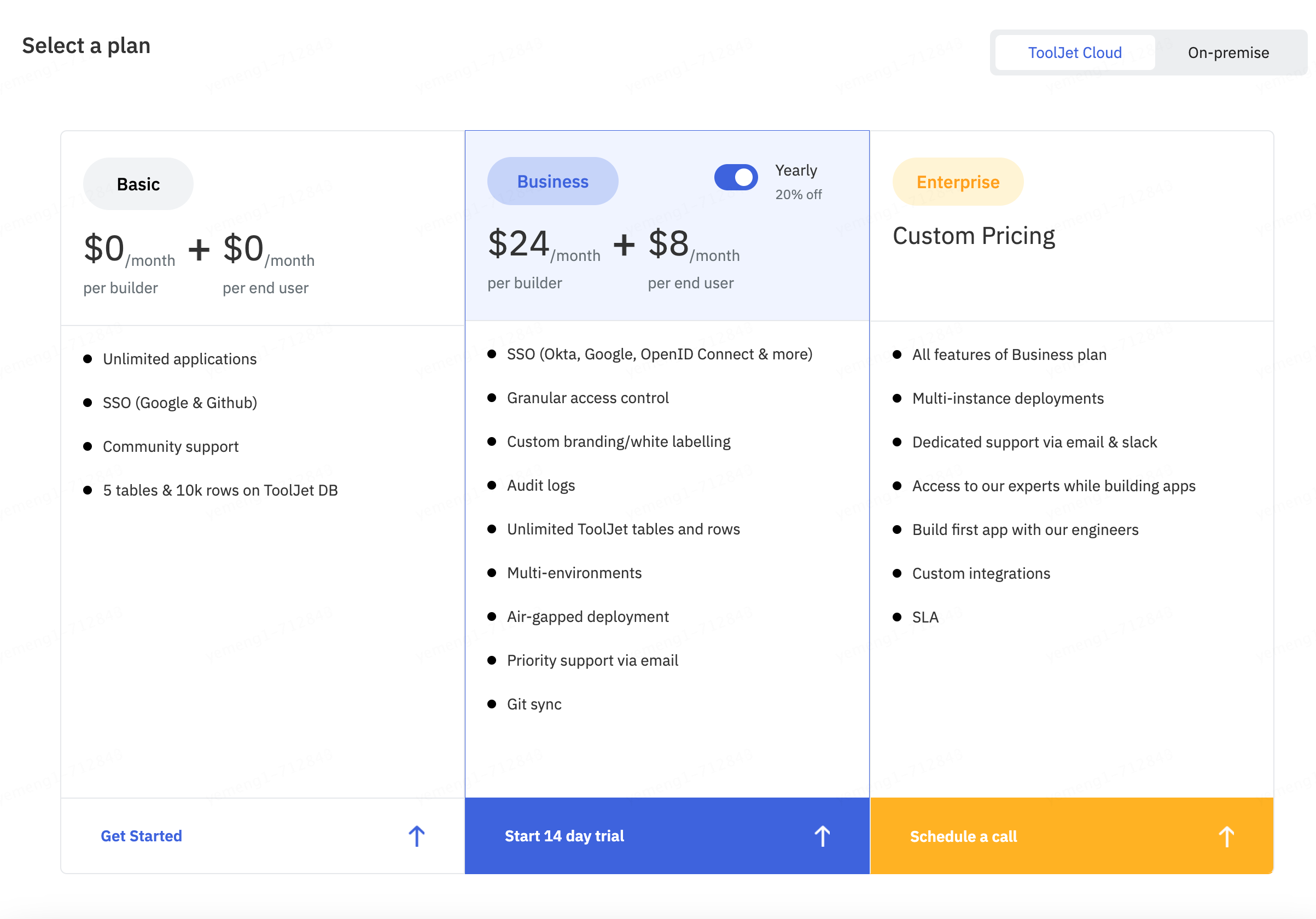Image resolution: width=1316 pixels, height=919 pixels.
Task: Click the Select a plan heading
Action: [x=86, y=46]
